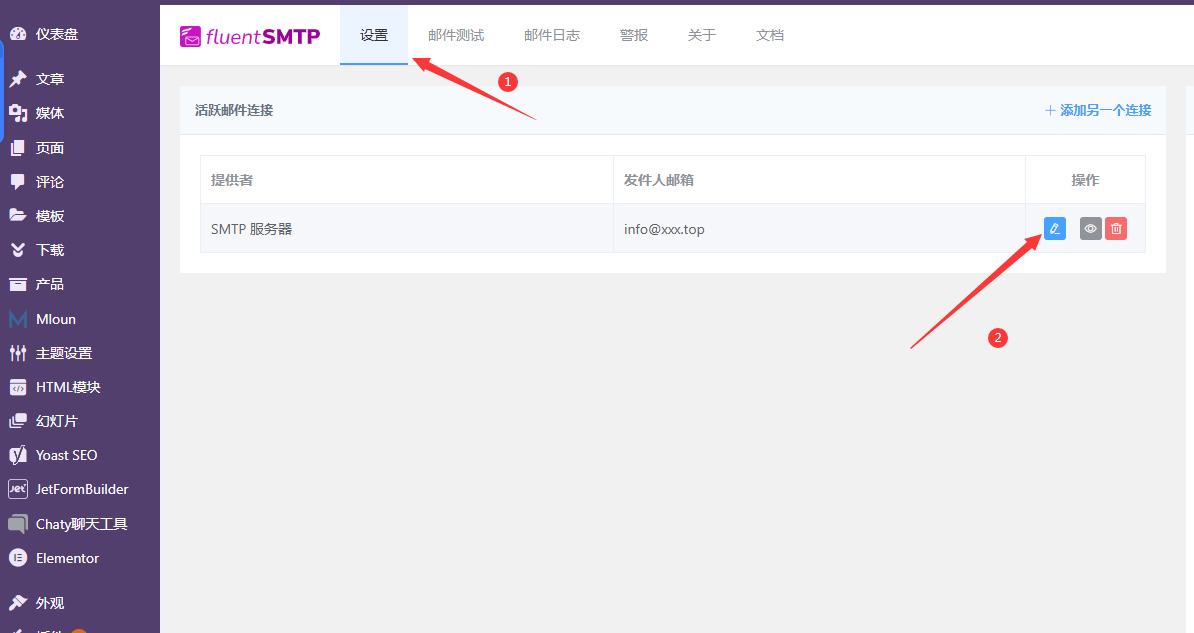Go to the 警报 tab

[x=634, y=35]
